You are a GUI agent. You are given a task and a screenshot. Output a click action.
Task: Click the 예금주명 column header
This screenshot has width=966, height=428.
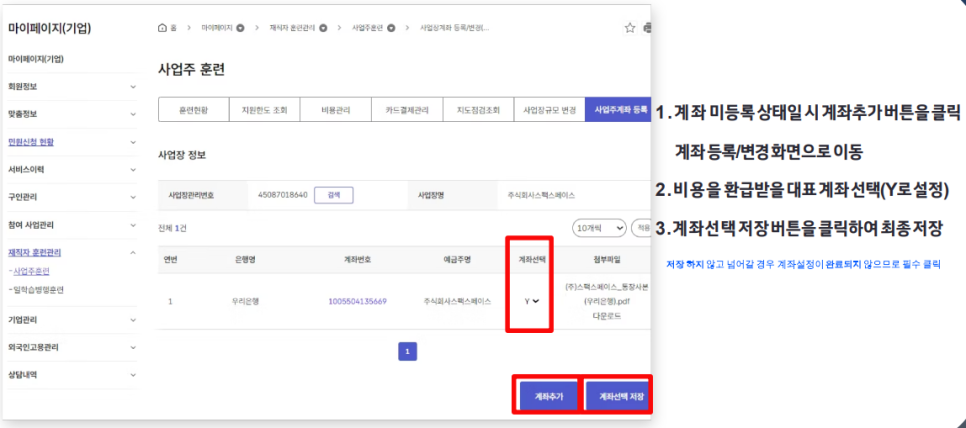(457, 260)
